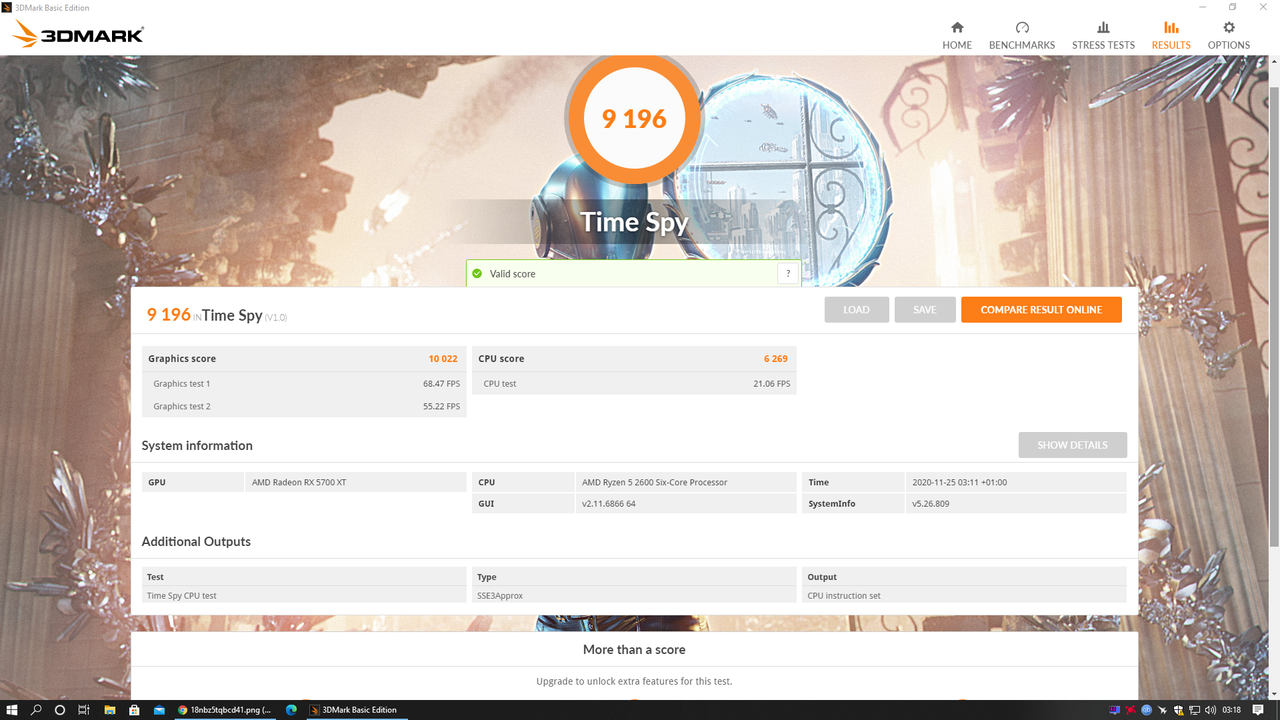Load a saved benchmark result
This screenshot has width=1280, height=720.
856,309
